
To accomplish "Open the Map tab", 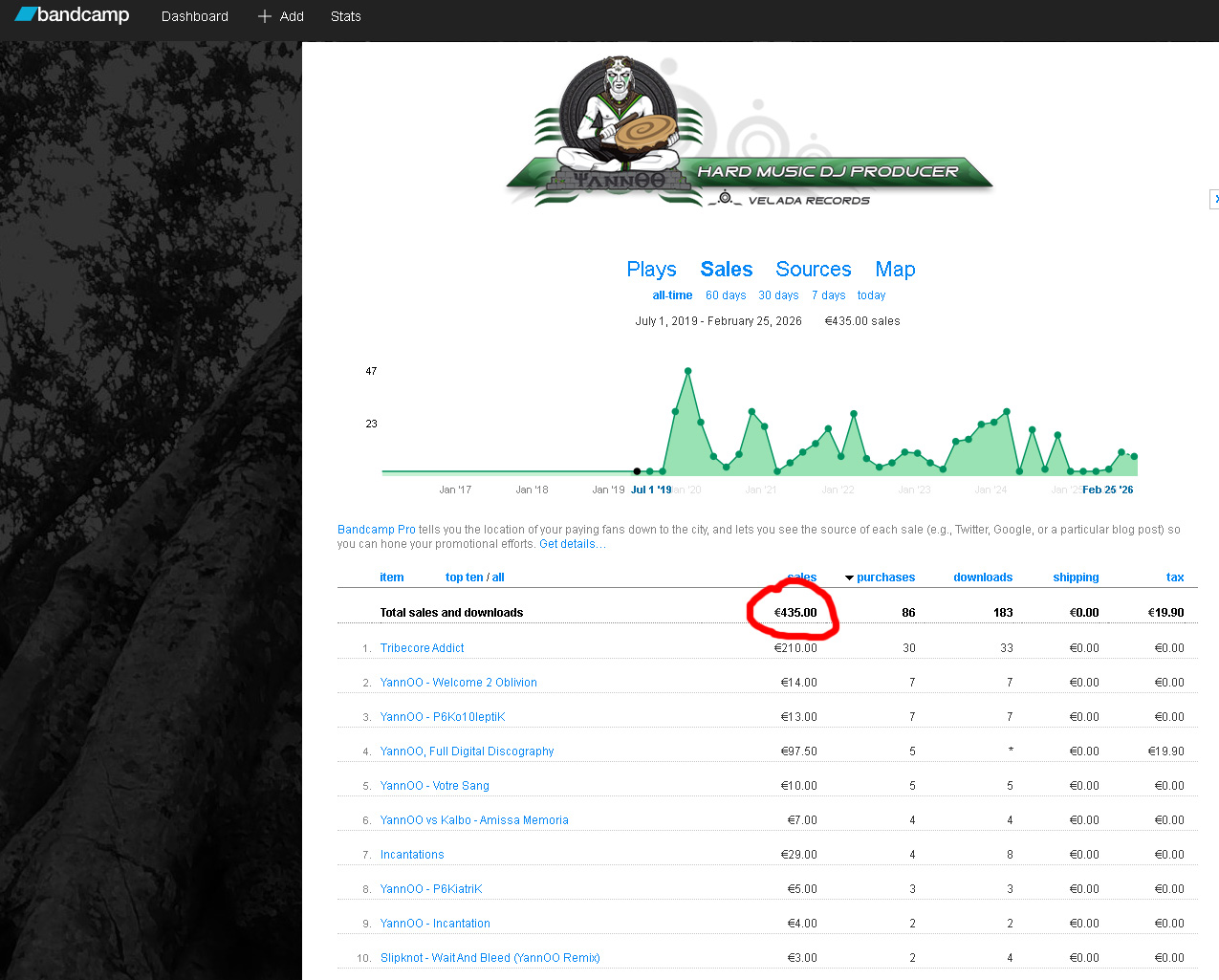I will (895, 270).
